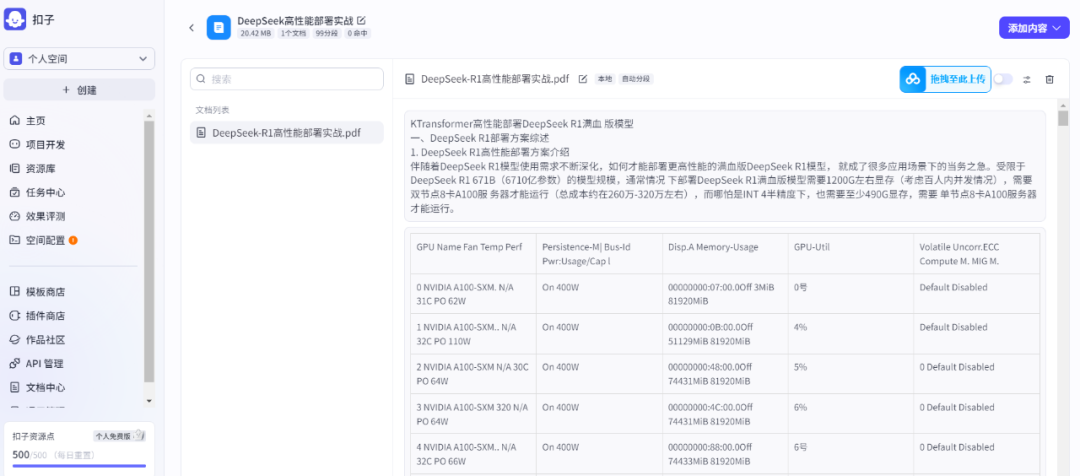
Task: Click the search magnifier icon
Action: click(x=201, y=79)
